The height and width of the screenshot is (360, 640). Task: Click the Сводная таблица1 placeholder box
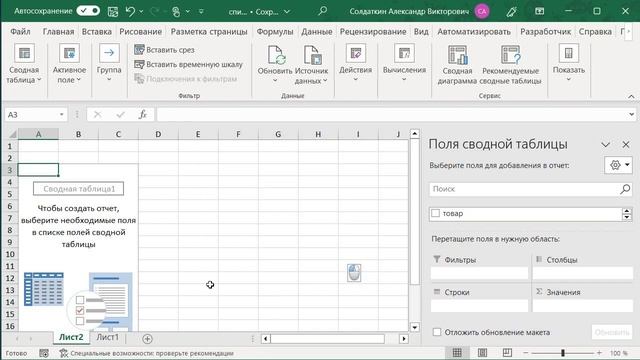click(78, 189)
